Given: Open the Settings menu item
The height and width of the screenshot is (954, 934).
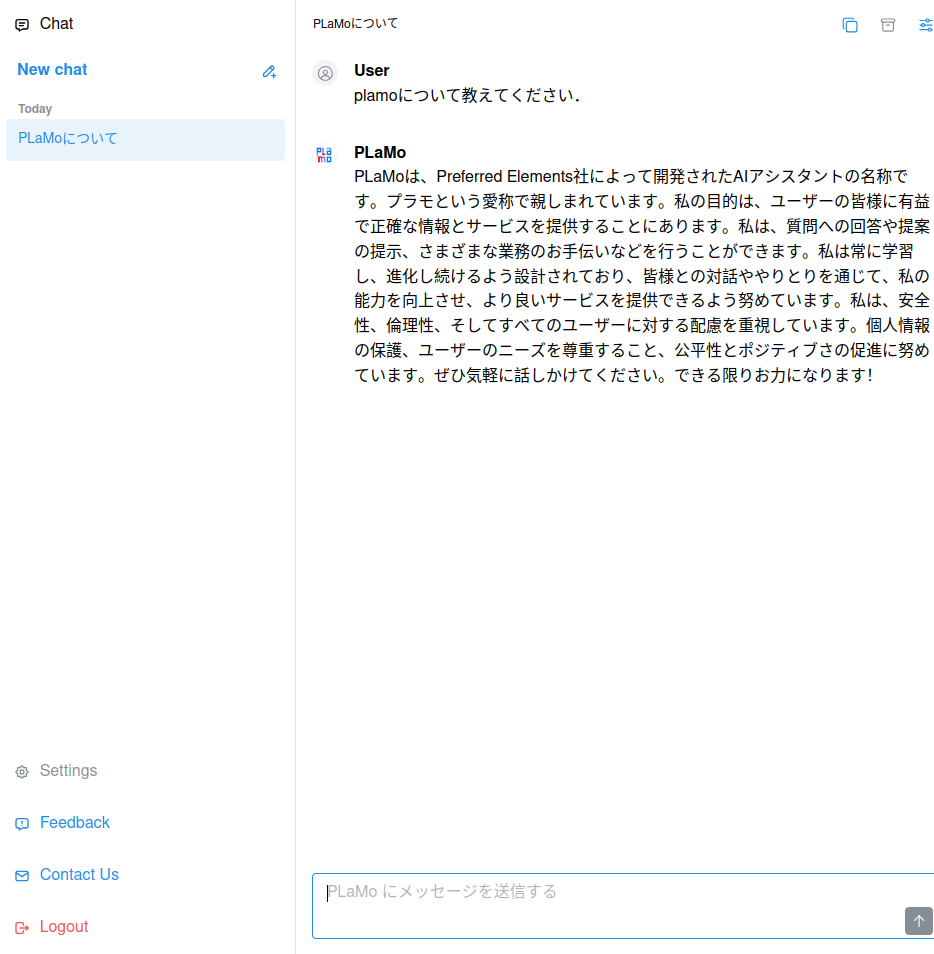Looking at the screenshot, I should pyautogui.click(x=68, y=770).
